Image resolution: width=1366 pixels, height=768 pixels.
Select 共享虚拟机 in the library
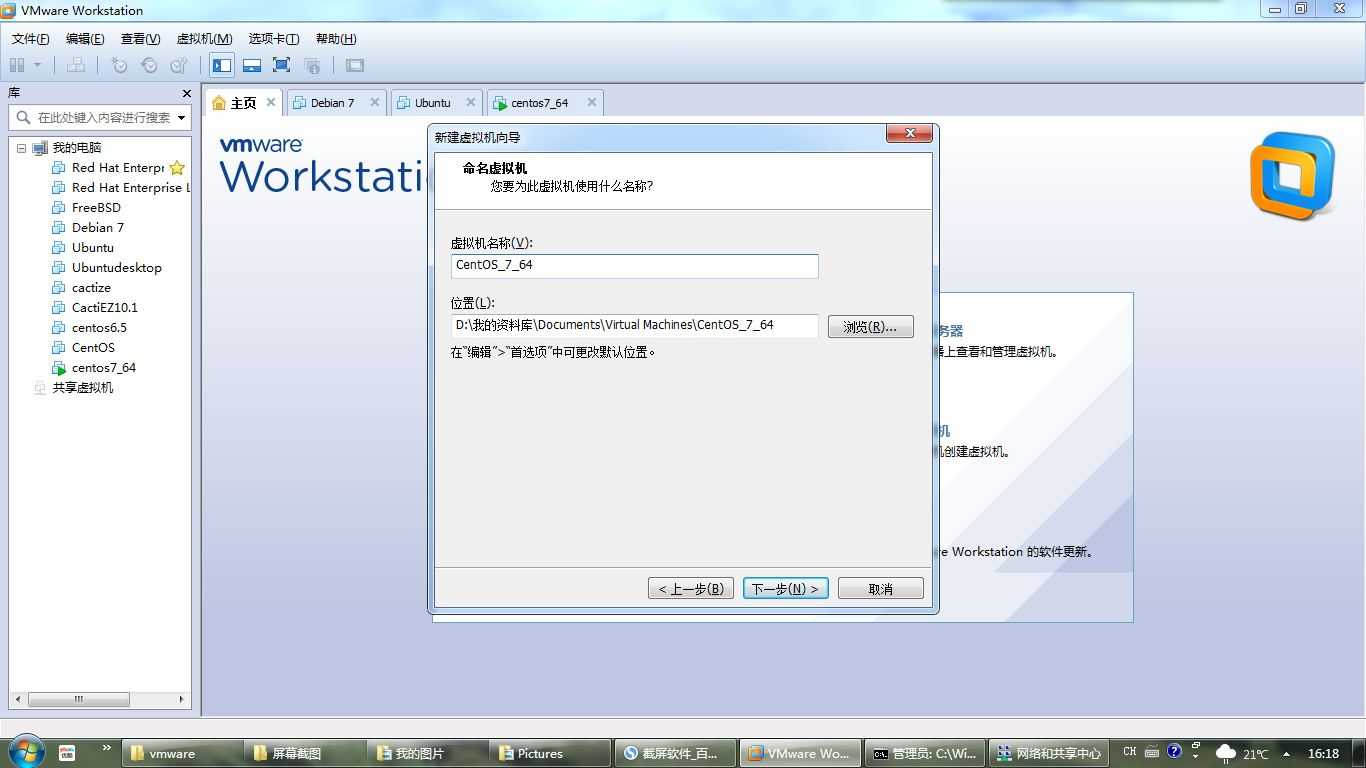(83, 388)
